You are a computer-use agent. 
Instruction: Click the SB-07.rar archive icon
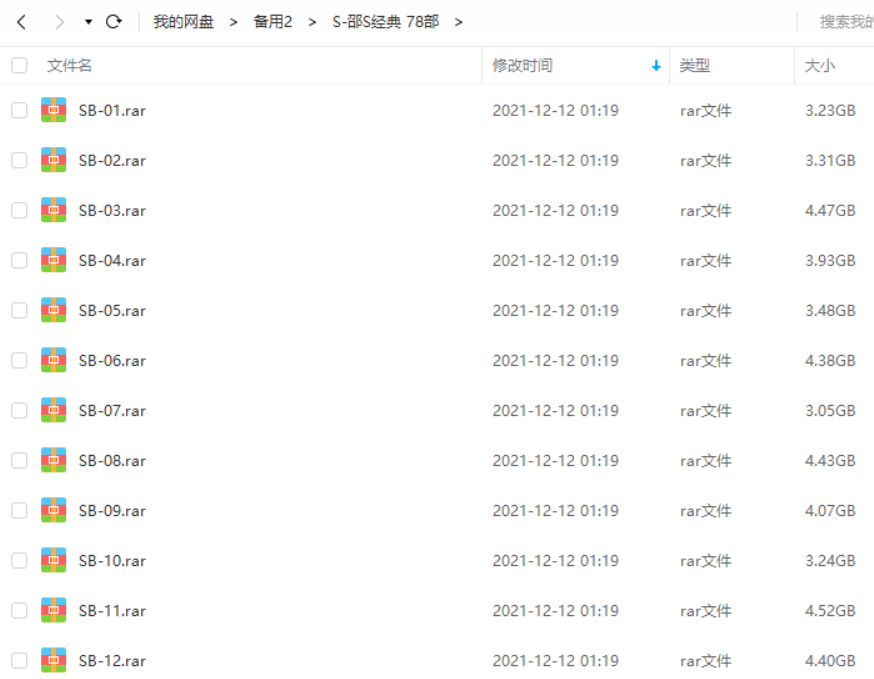[54, 410]
